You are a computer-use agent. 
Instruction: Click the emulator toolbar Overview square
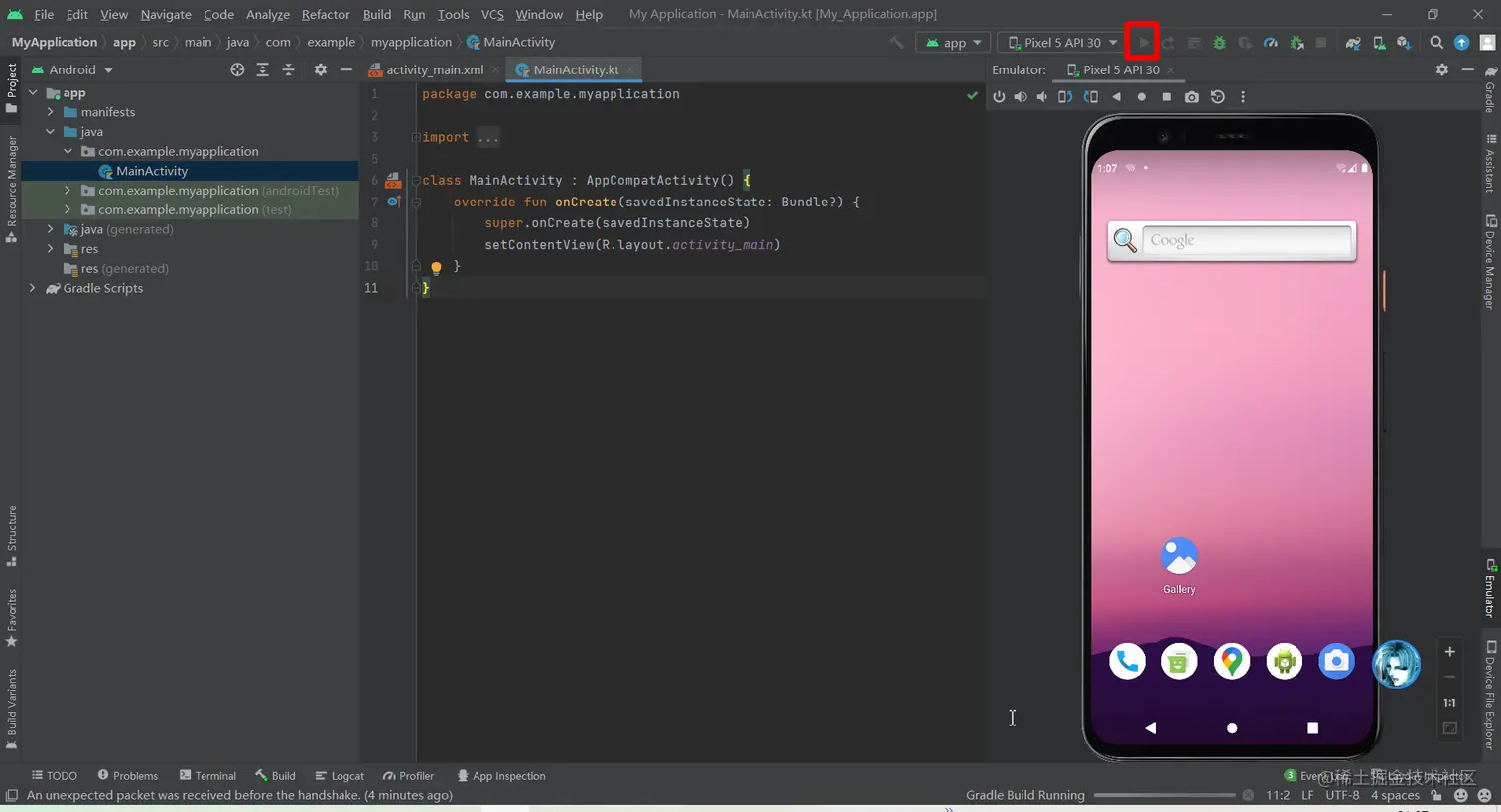(x=1167, y=97)
